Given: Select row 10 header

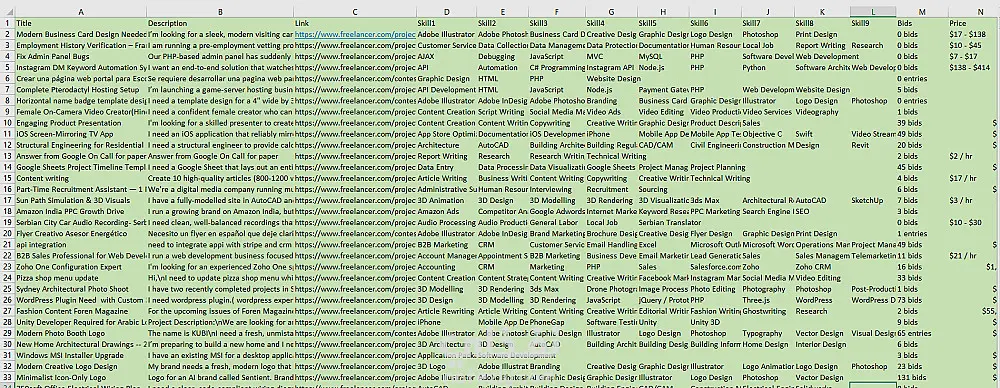Looking at the screenshot, I should pyautogui.click(x=7, y=123).
